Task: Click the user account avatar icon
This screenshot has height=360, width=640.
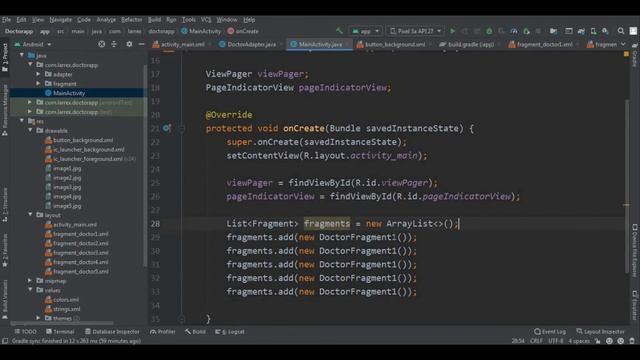Action: pos(633,31)
